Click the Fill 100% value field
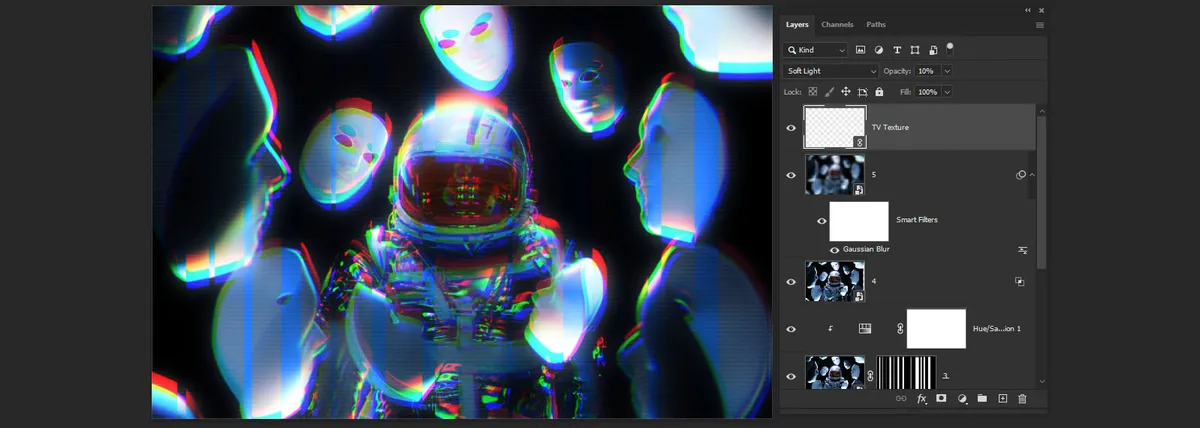The height and width of the screenshot is (428, 1200). (x=927, y=91)
